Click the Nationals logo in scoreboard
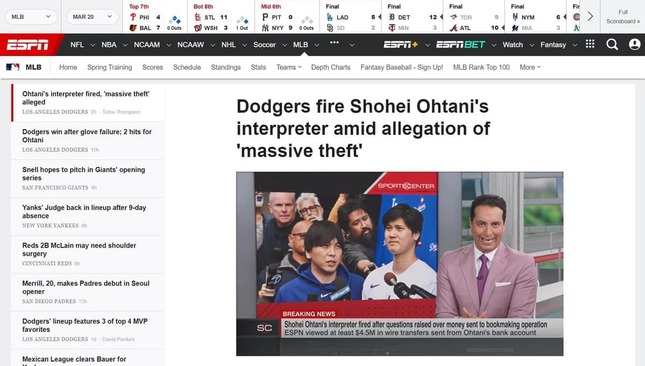This screenshot has height=366, width=645. 198,28
